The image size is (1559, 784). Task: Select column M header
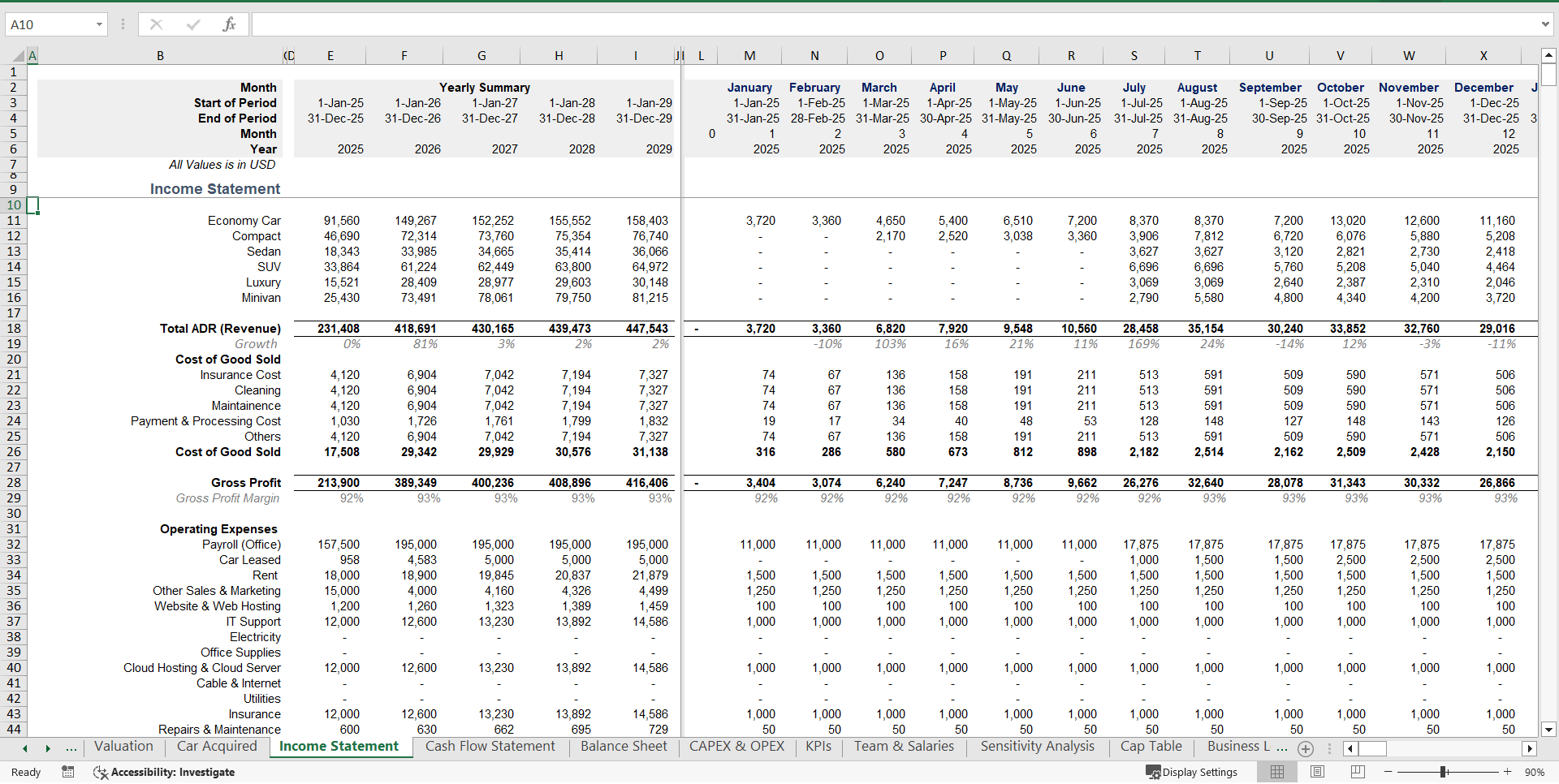[x=749, y=56]
